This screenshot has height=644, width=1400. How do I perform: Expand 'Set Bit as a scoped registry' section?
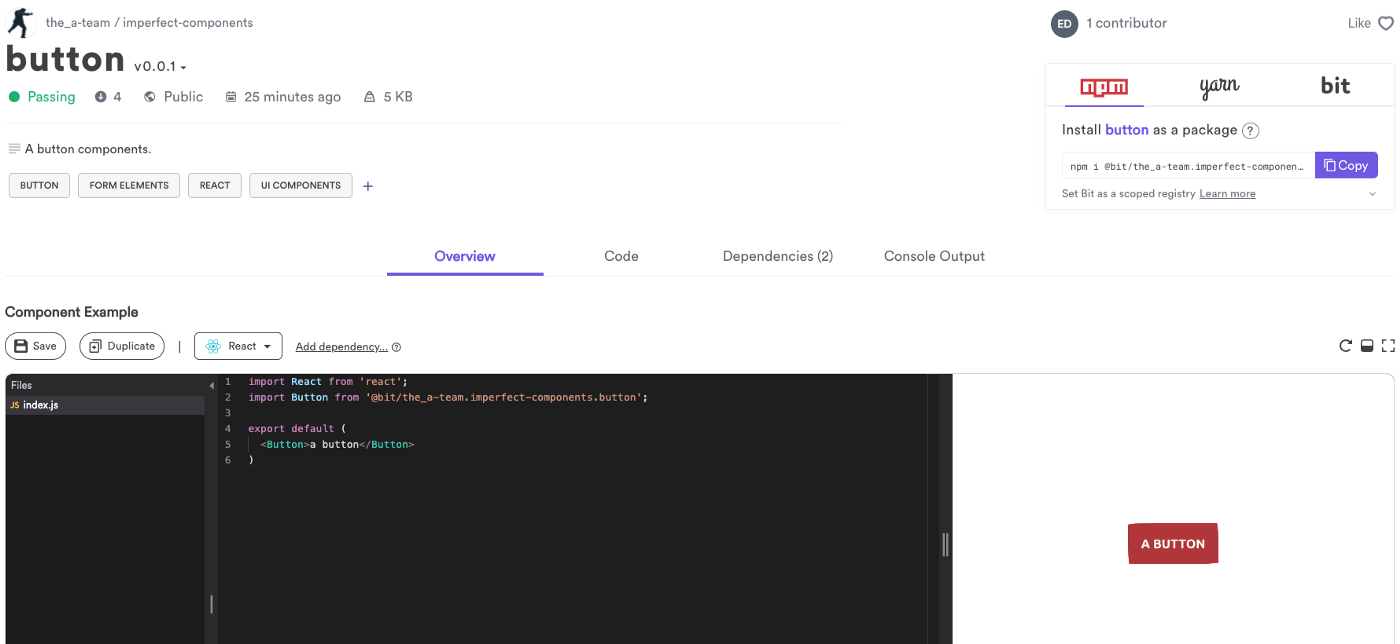[x=1372, y=193]
